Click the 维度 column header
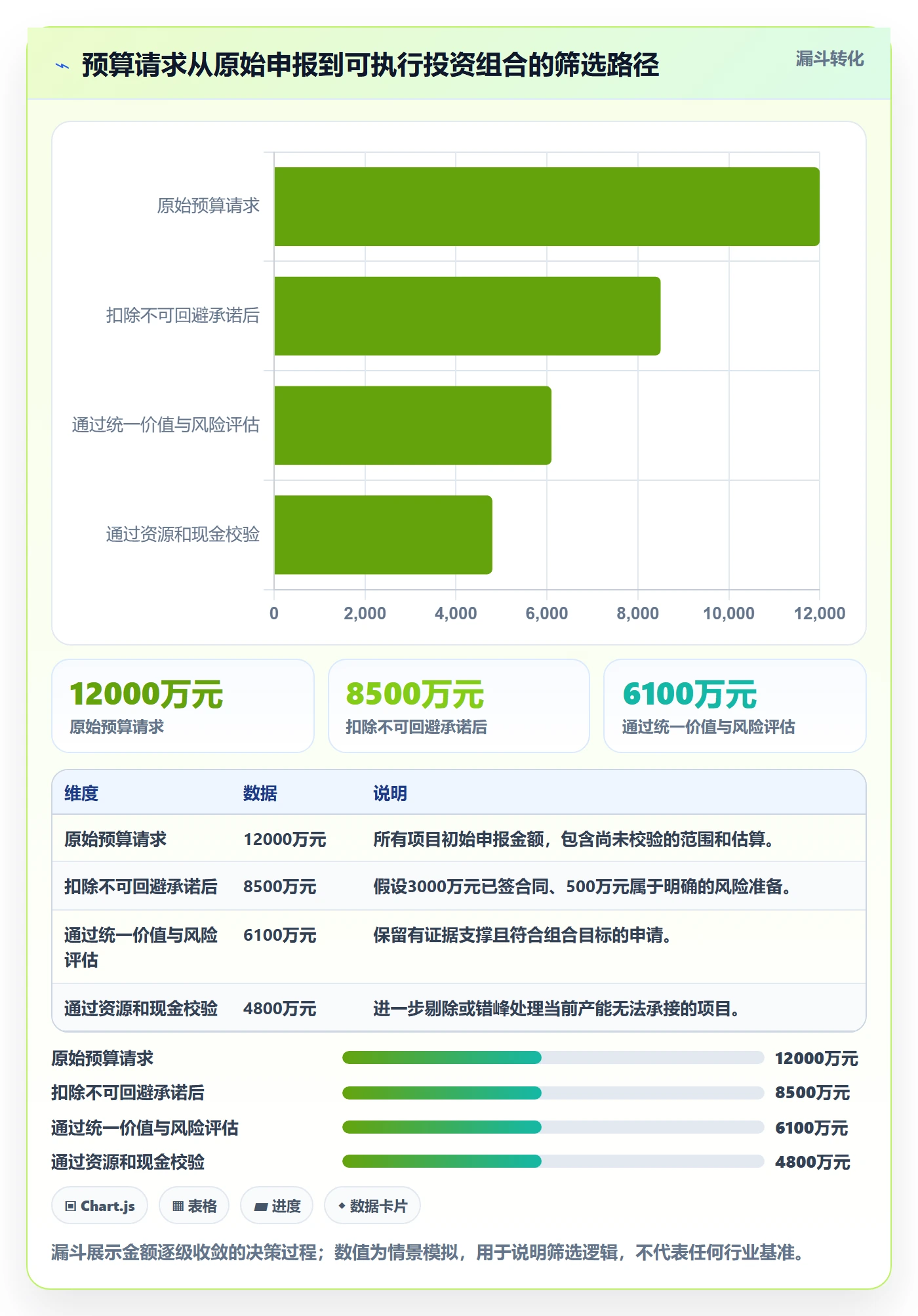Screen dimensions: 918x1316 point(81,793)
